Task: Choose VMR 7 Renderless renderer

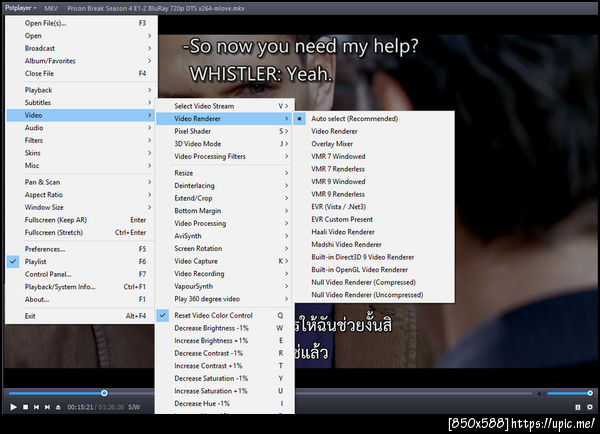Action: (373, 169)
